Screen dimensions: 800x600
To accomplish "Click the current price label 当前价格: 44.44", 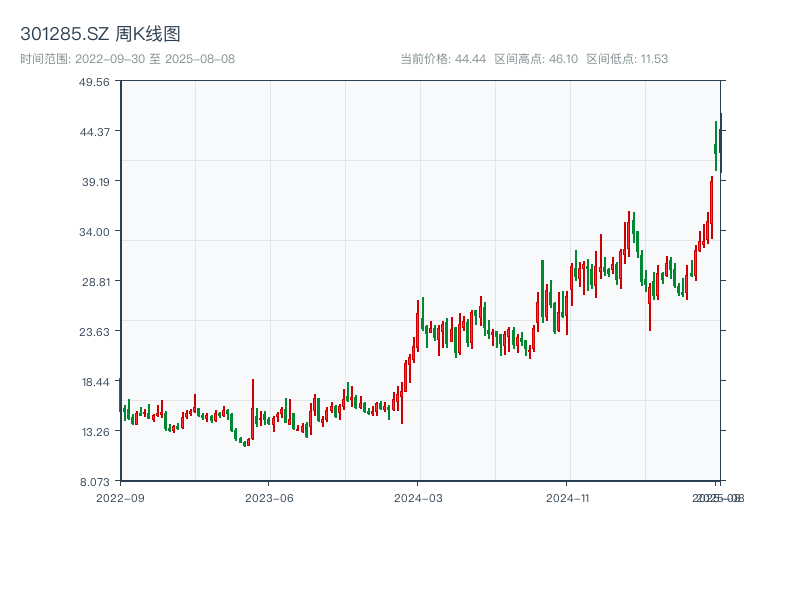I will click(x=443, y=59).
